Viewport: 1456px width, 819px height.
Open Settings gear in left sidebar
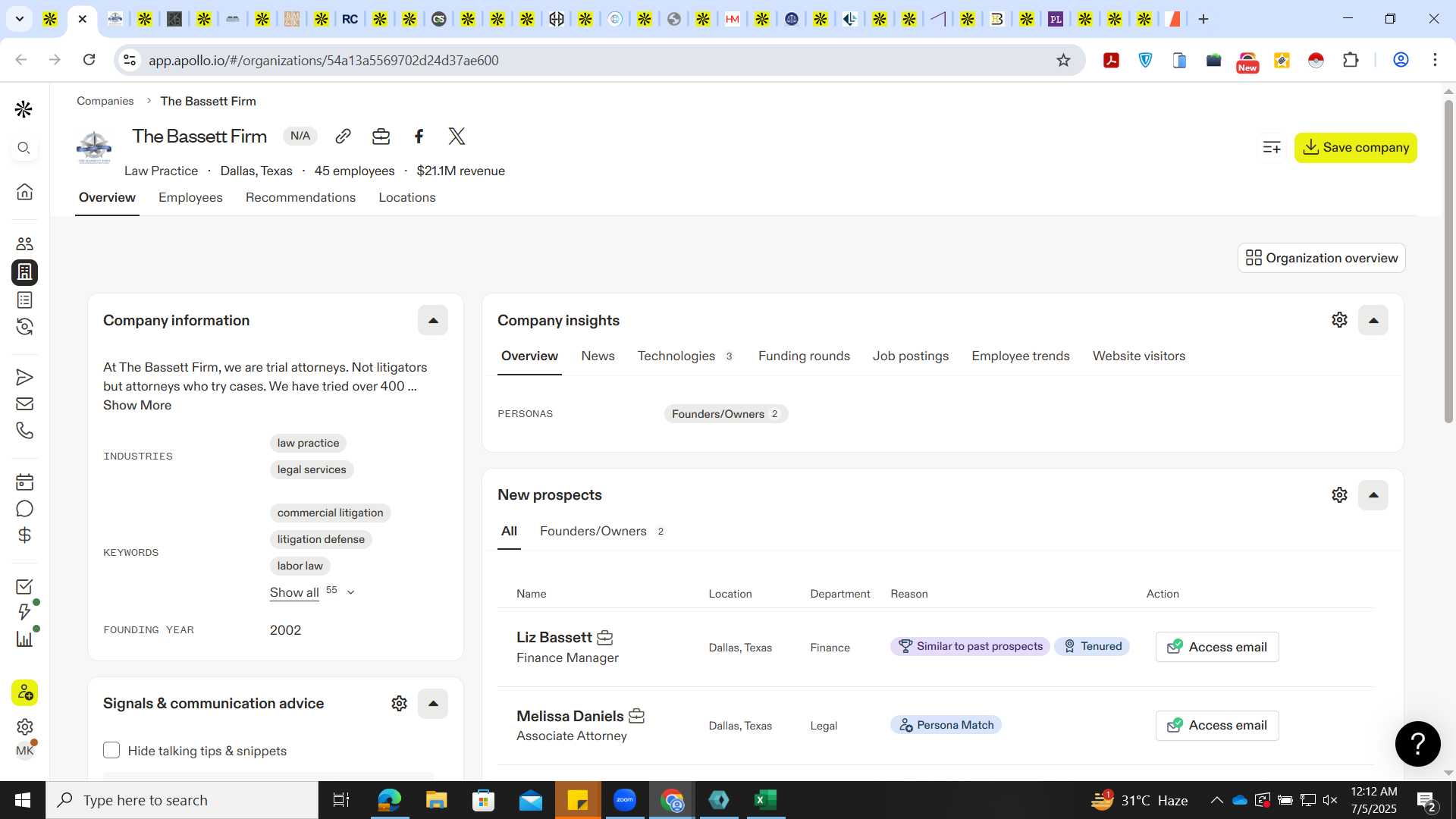(x=24, y=726)
